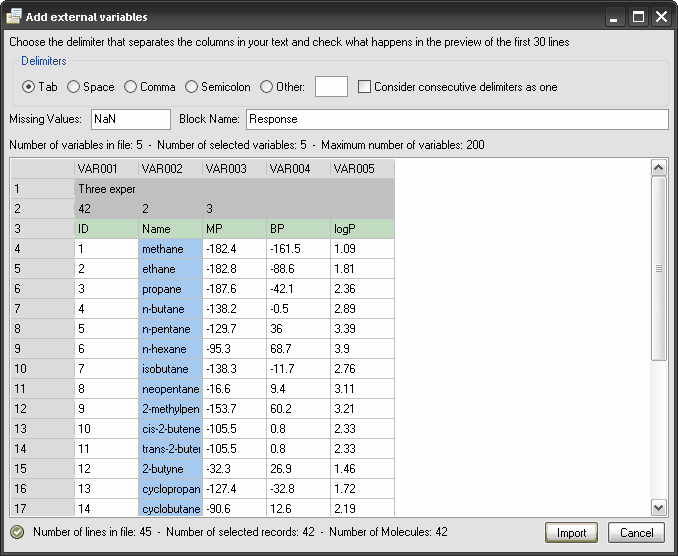Click the logP value 3.9 for n-hexane

point(362,349)
